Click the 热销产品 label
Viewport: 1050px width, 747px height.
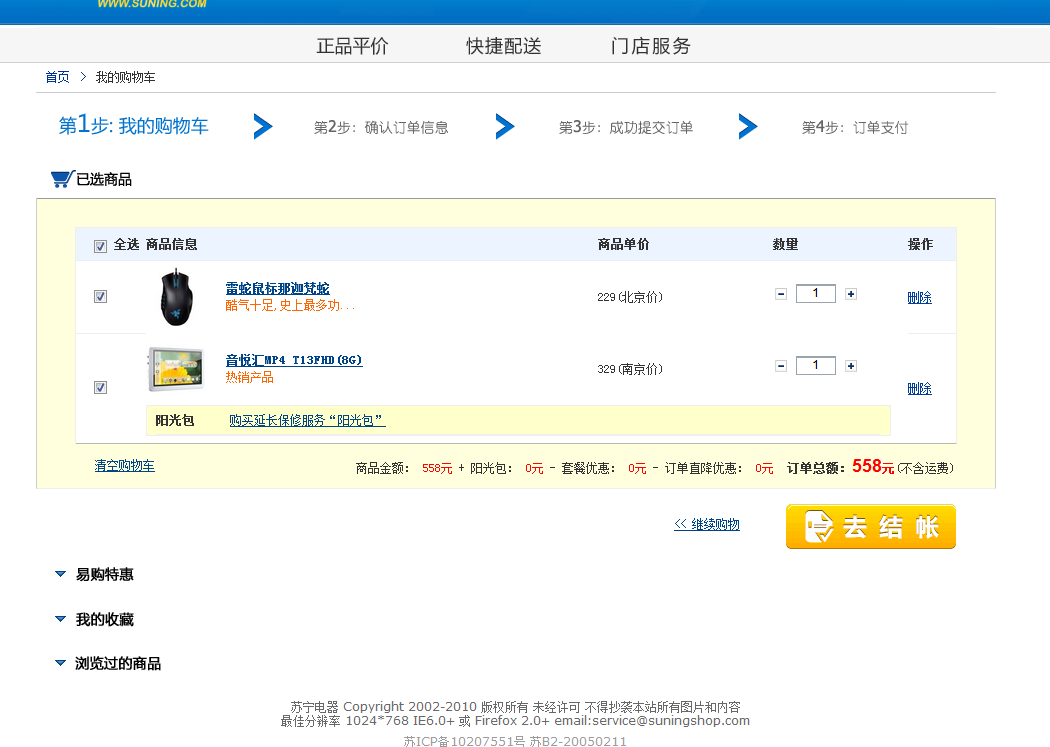point(249,377)
